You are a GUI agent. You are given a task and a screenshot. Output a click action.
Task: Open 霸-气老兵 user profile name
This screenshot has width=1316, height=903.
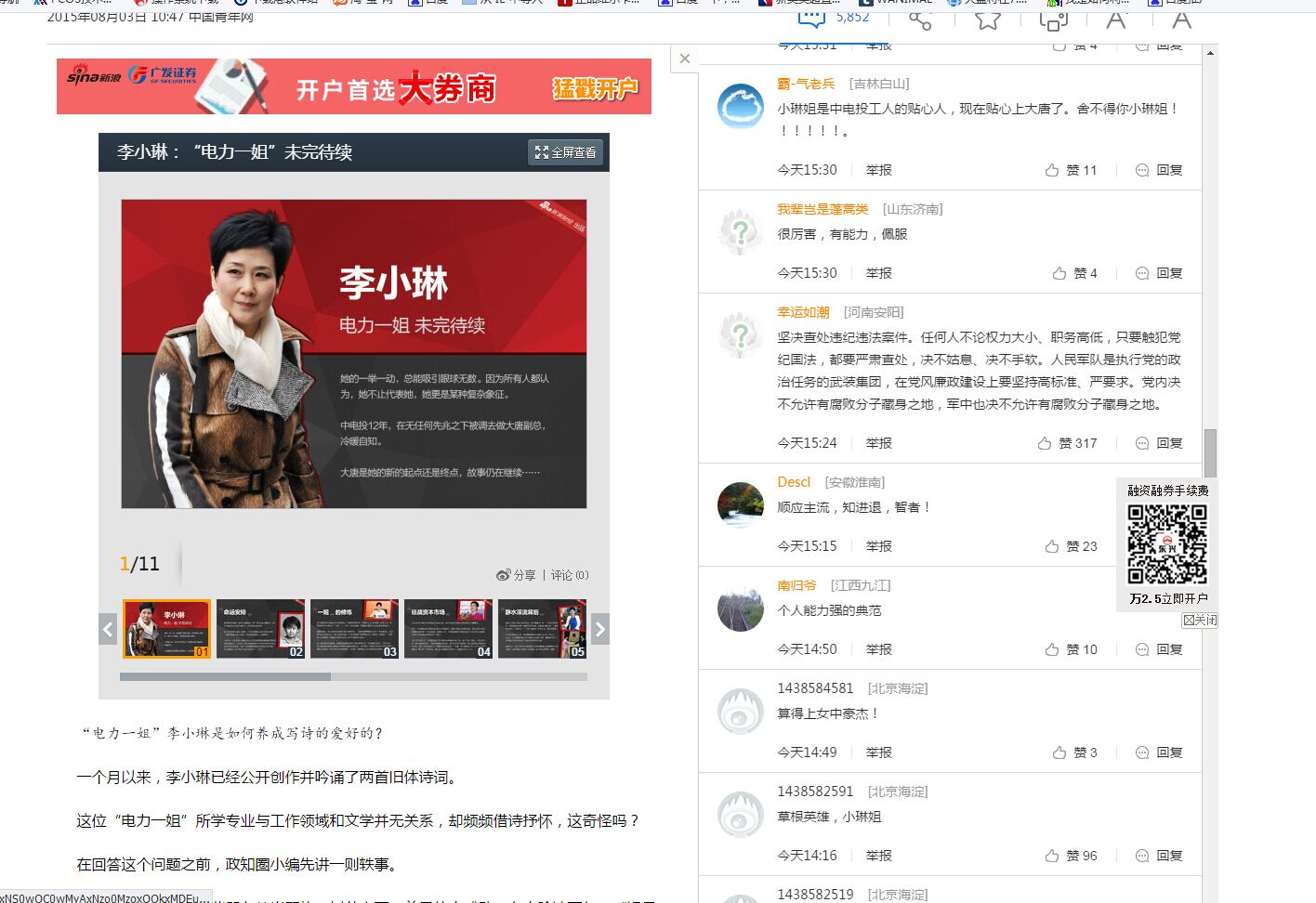click(x=806, y=84)
